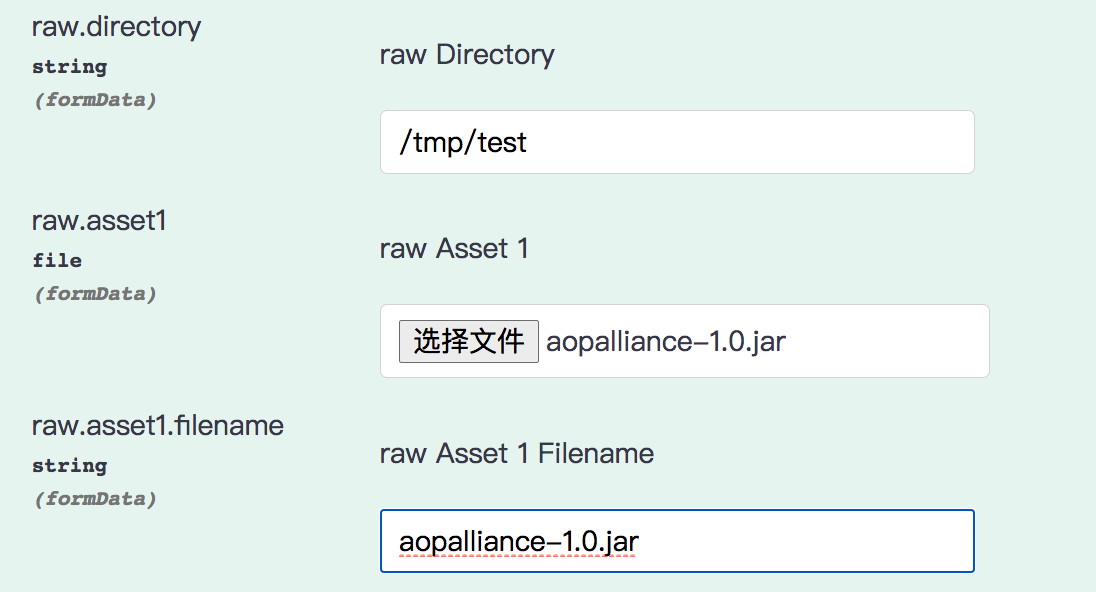
Task: Click (formData) label below raw.asset1
Action: pyautogui.click(x=95, y=294)
